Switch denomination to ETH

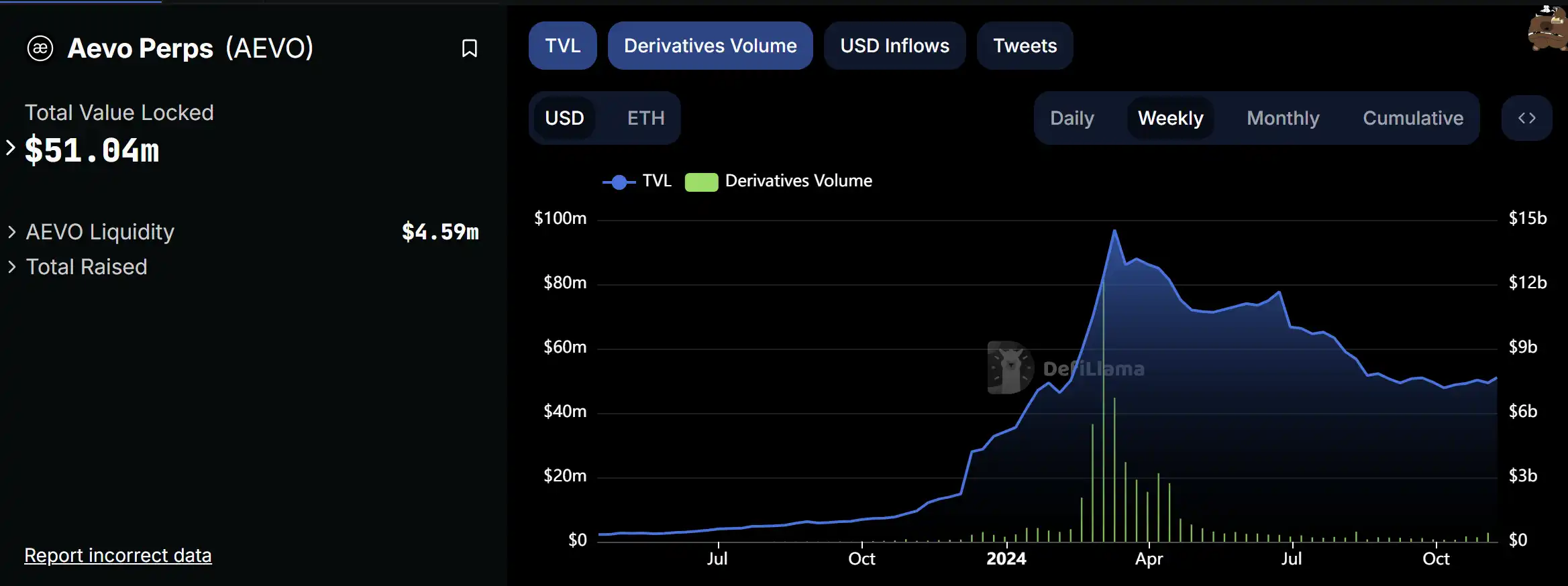pos(645,118)
